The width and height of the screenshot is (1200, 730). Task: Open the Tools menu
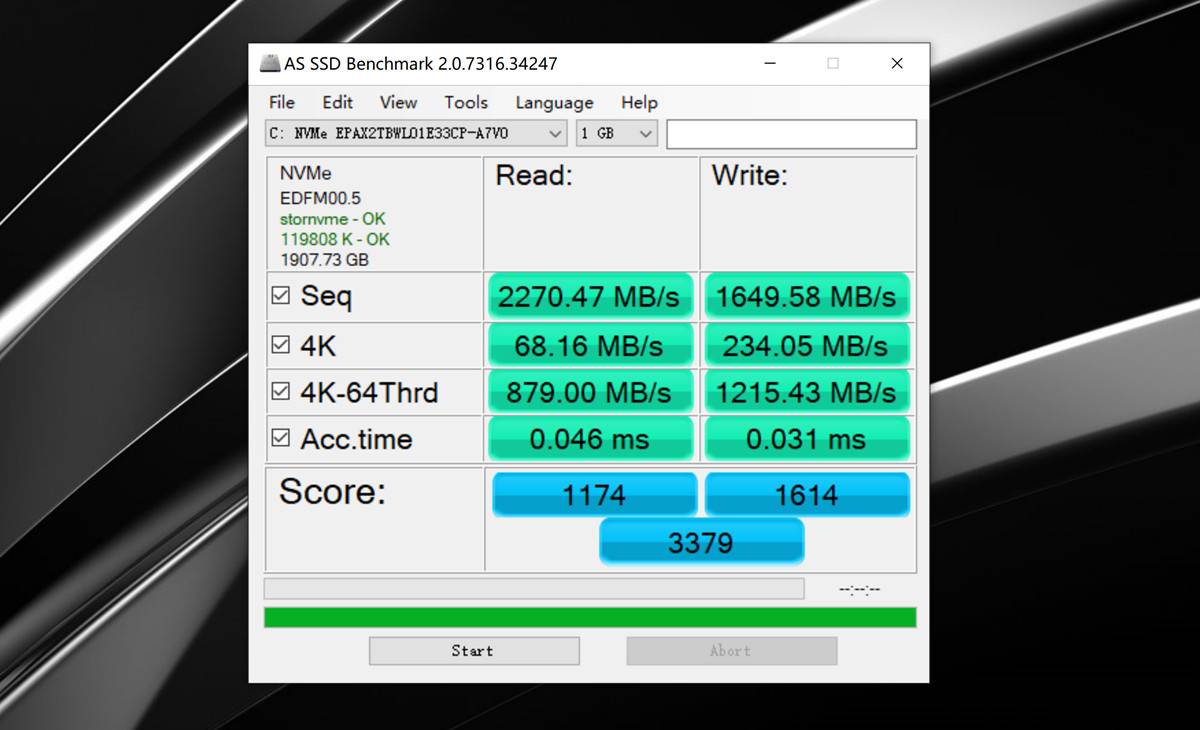point(466,102)
